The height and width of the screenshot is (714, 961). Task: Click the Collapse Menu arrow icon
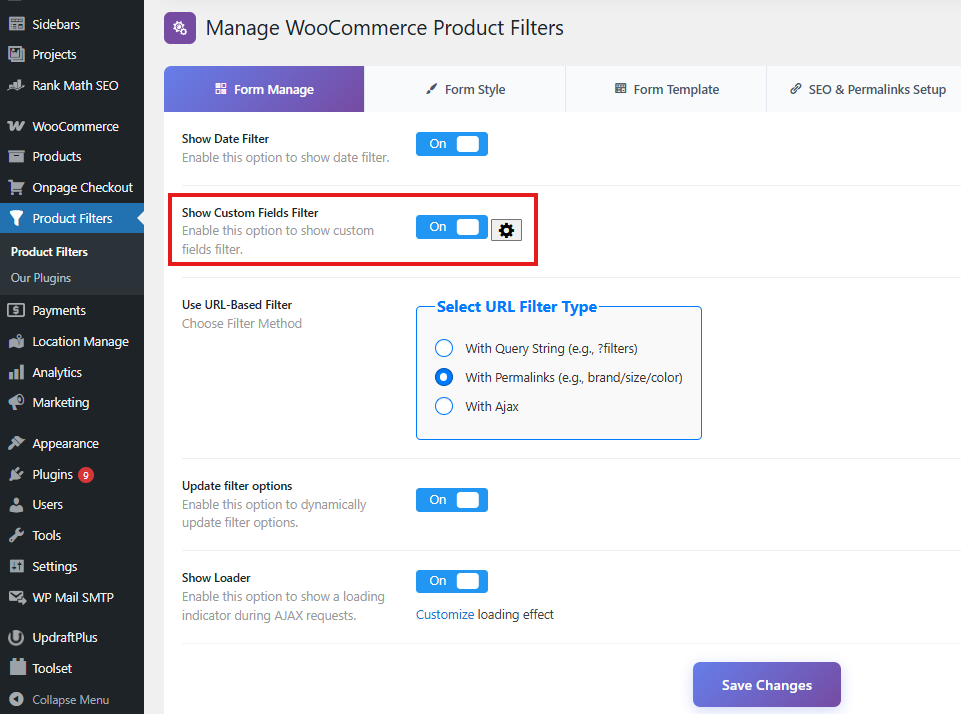pyautogui.click(x=17, y=699)
